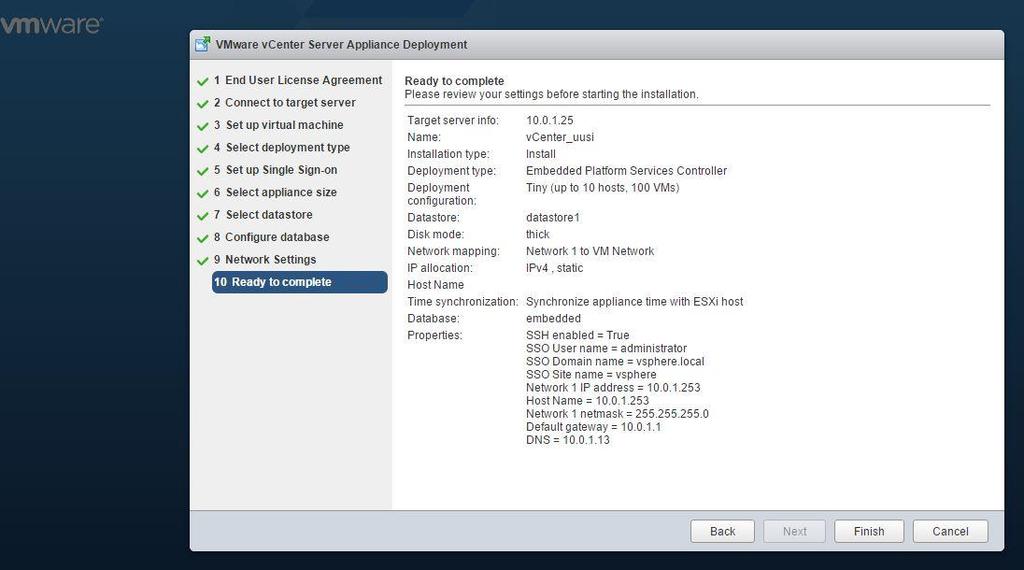
Task: Click 'Default gateway = 10.0.1.1' property
Action: point(593,426)
